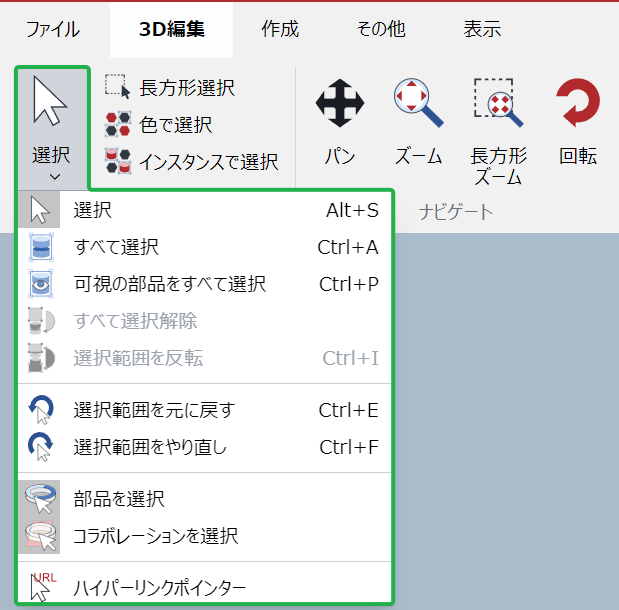Click the 選択範囲を元に戻す undo icon
The width and height of the screenshot is (619, 610).
[41, 410]
